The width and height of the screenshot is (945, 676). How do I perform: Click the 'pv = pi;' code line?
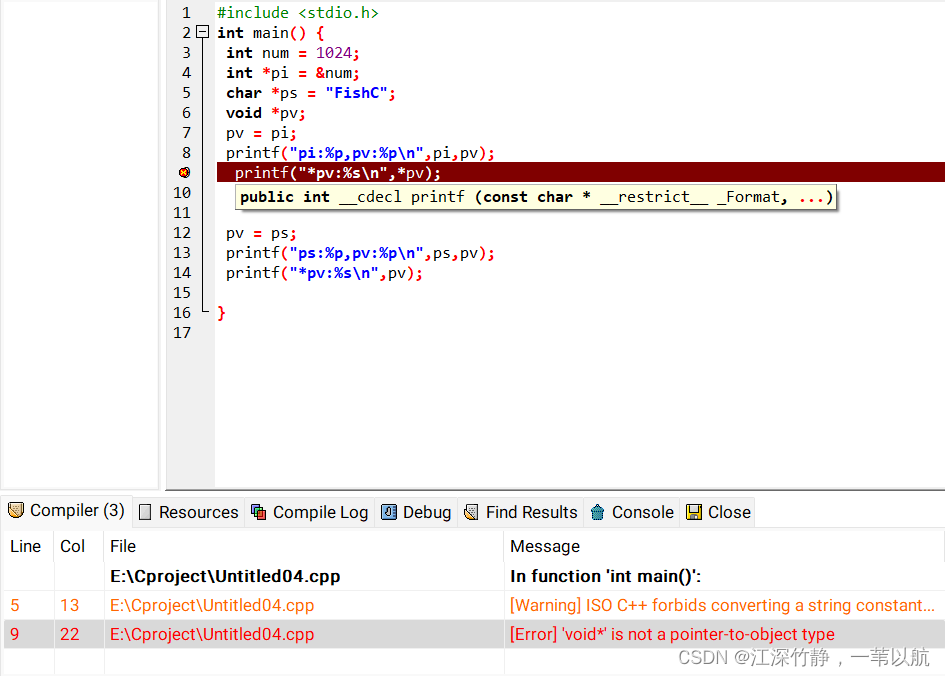[262, 133]
